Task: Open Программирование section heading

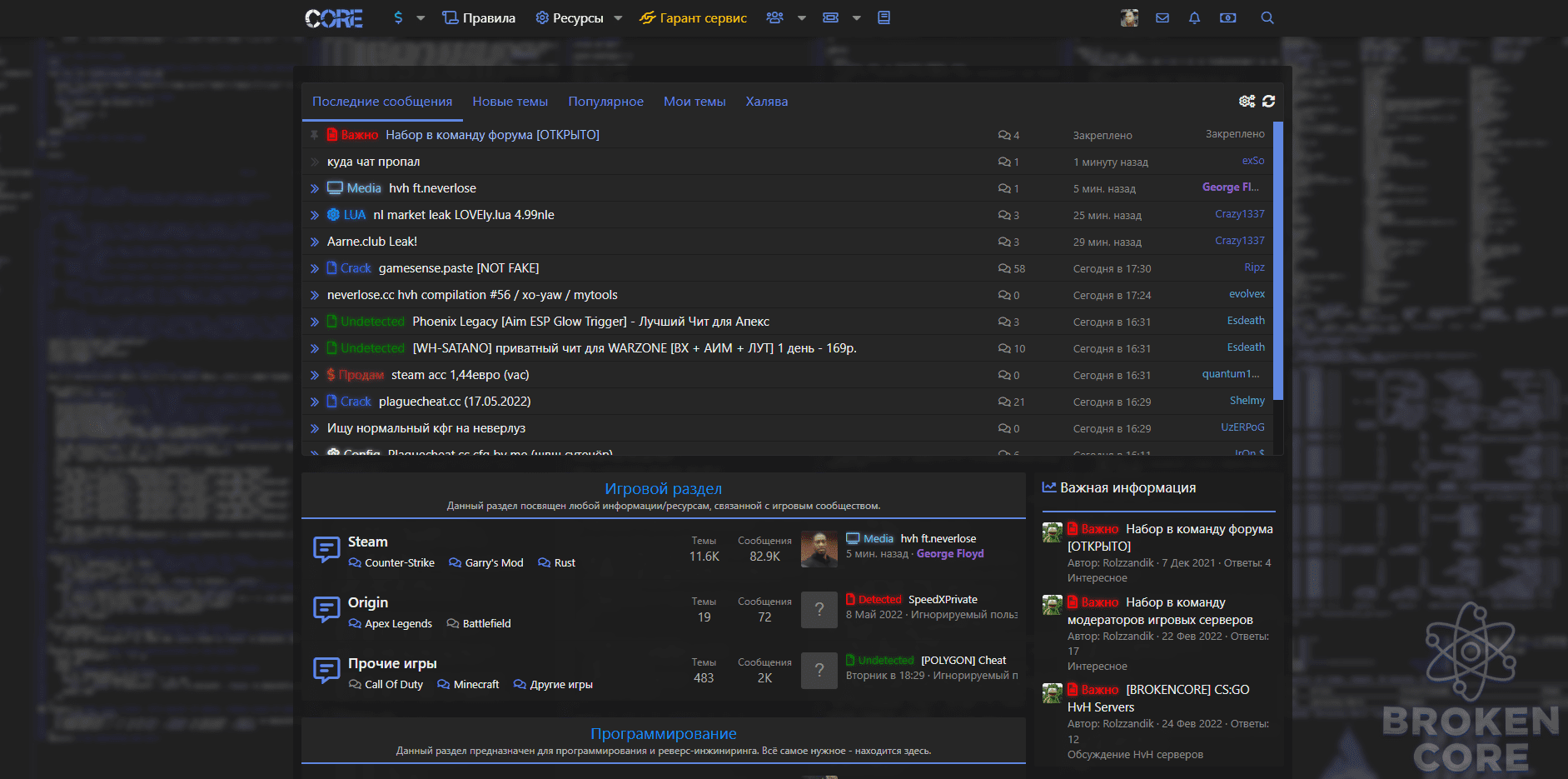Action: (x=663, y=734)
